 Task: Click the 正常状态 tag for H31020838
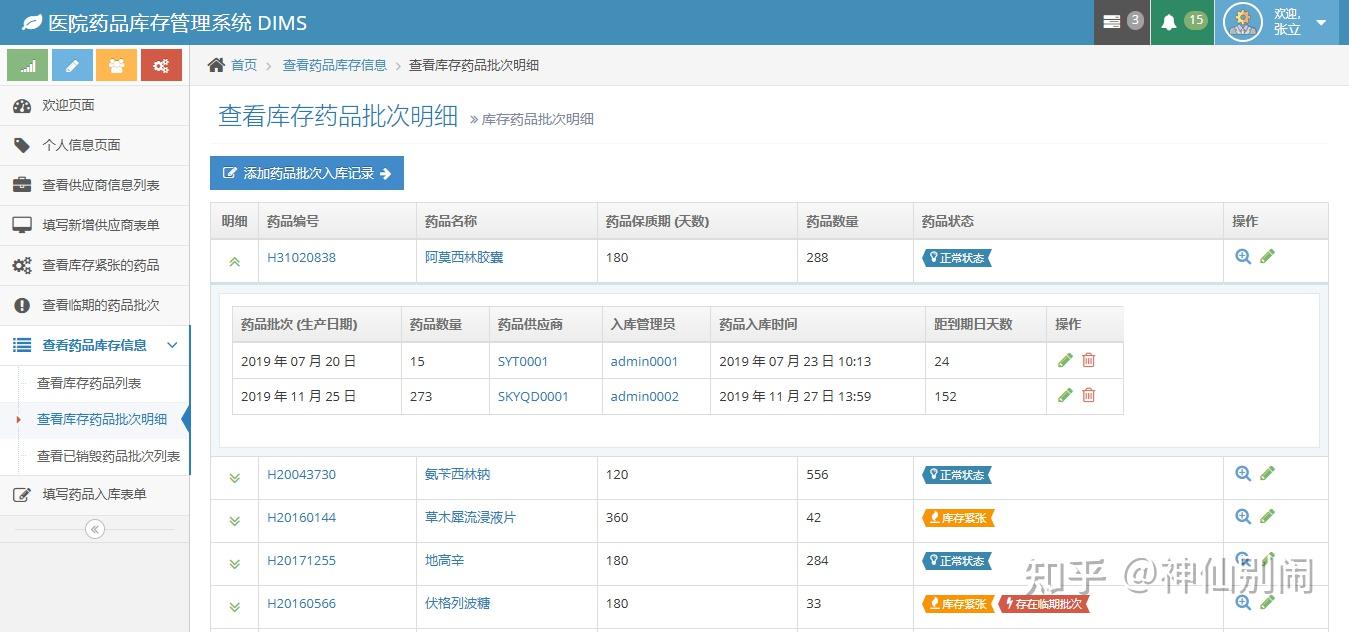point(957,258)
